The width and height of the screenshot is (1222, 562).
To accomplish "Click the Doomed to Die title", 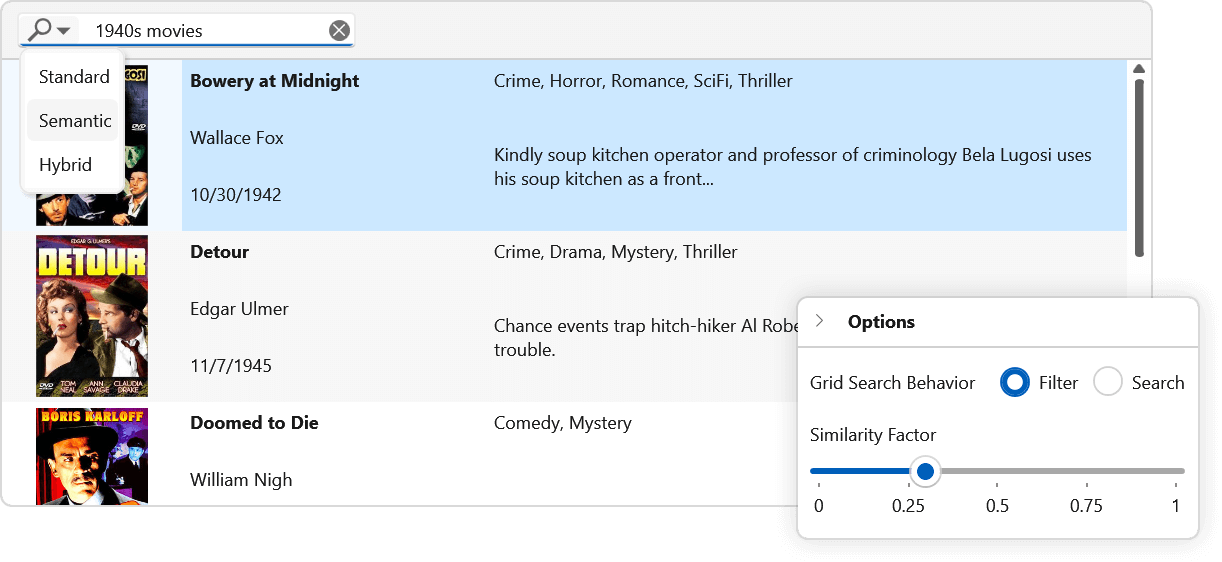I will [254, 423].
